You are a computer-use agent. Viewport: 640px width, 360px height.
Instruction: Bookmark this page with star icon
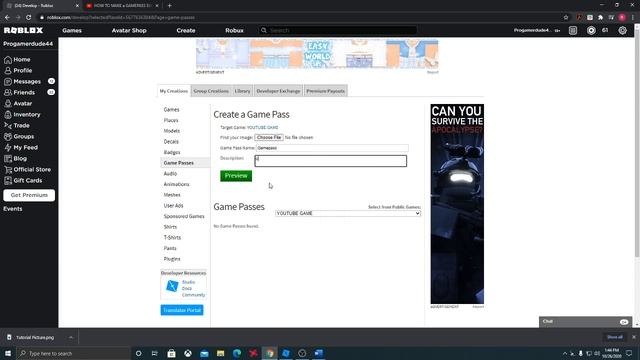click(x=566, y=18)
